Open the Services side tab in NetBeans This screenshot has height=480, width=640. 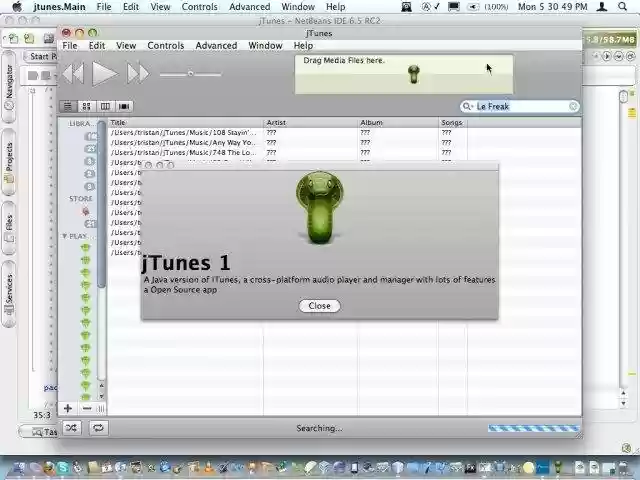tap(9, 295)
